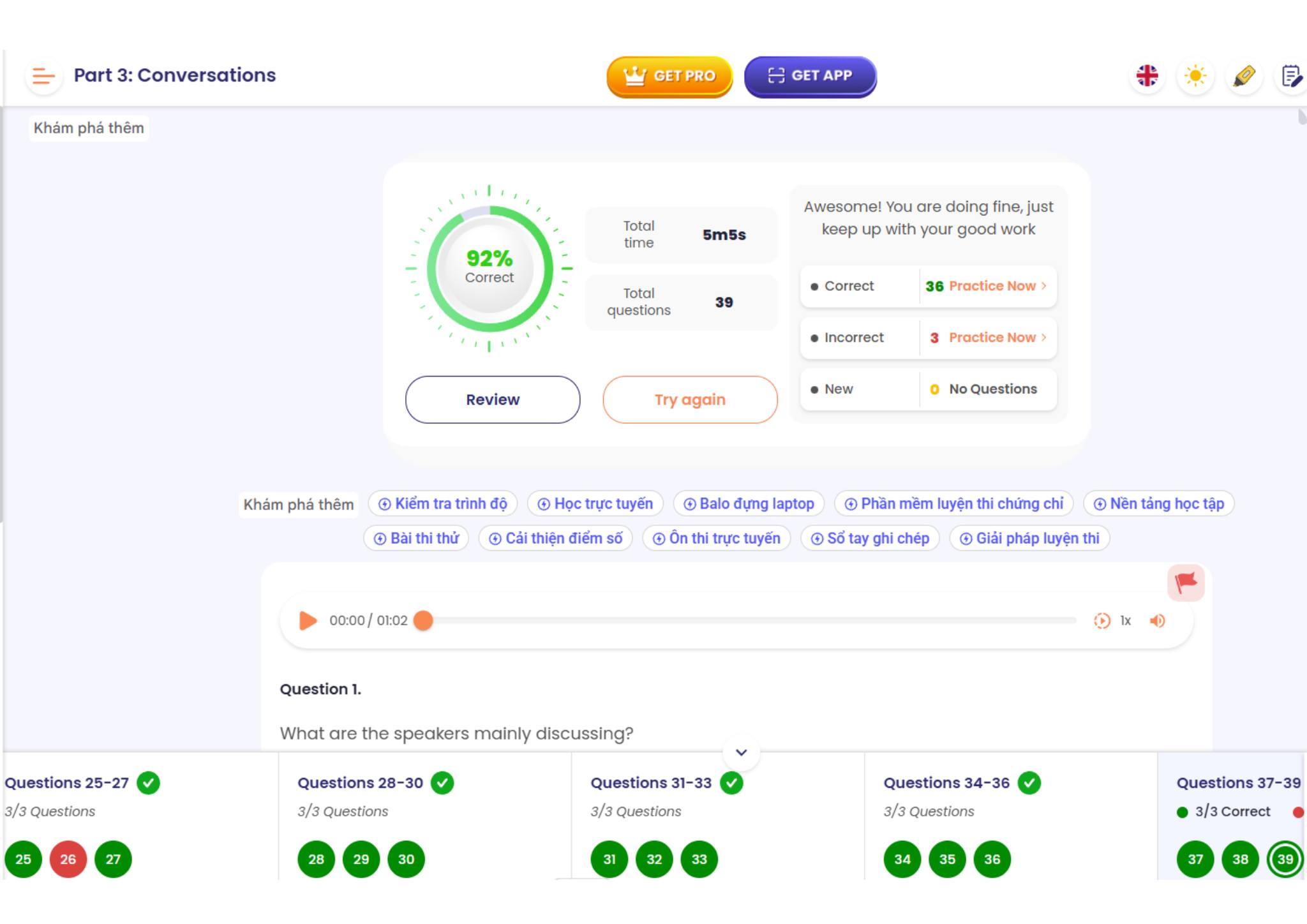
Task: Open the Sổ tay ghi chép tag
Action: [870, 538]
